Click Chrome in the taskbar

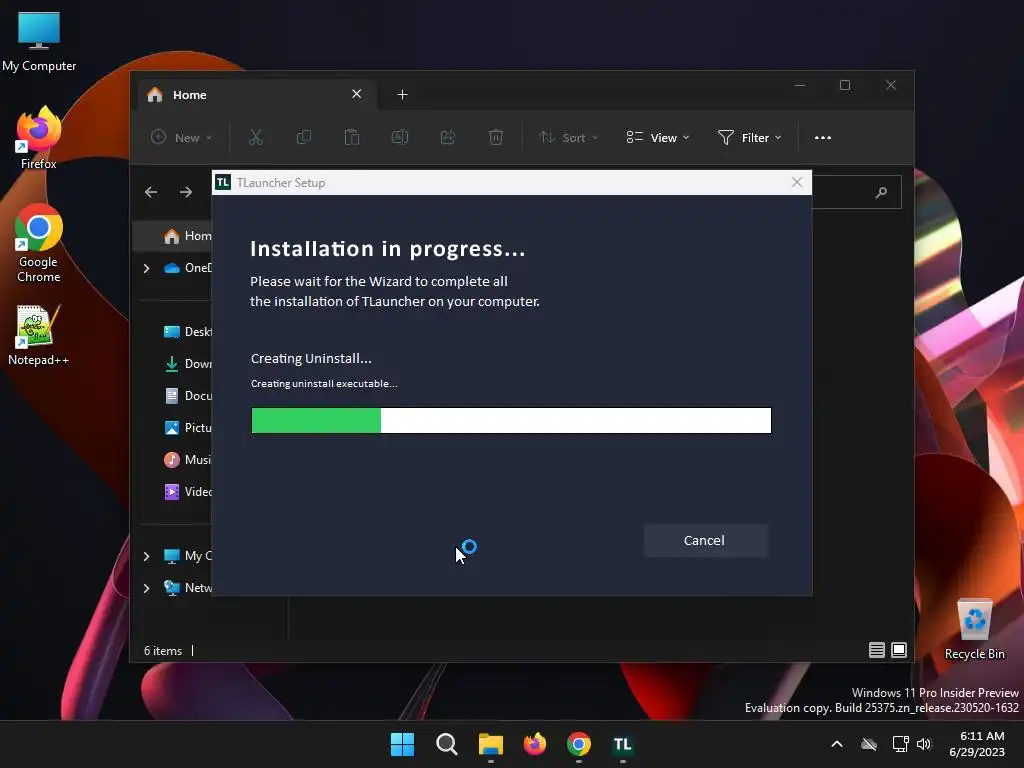click(579, 744)
